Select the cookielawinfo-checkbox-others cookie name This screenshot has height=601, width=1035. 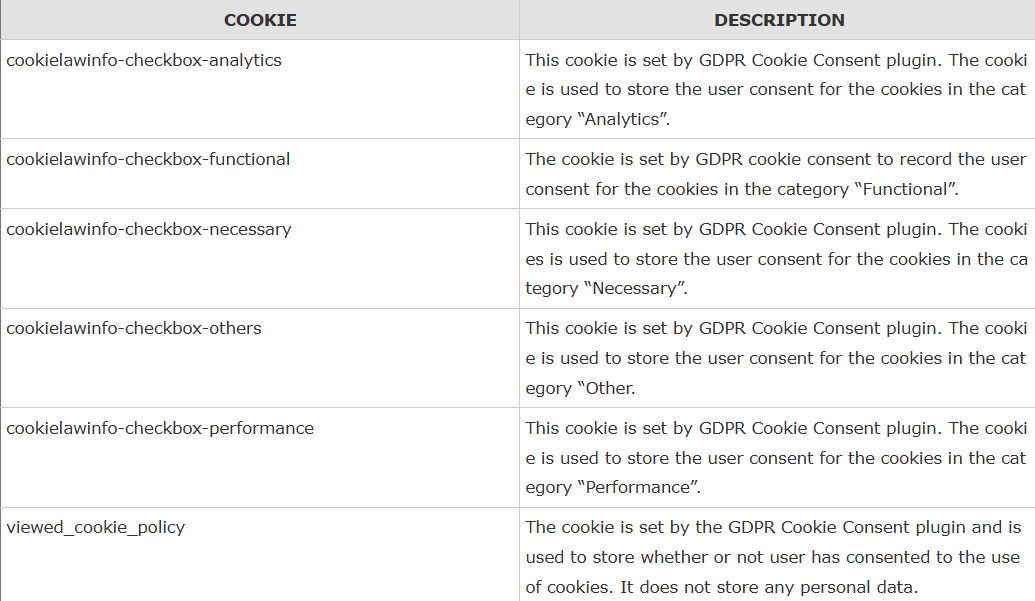[134, 328]
